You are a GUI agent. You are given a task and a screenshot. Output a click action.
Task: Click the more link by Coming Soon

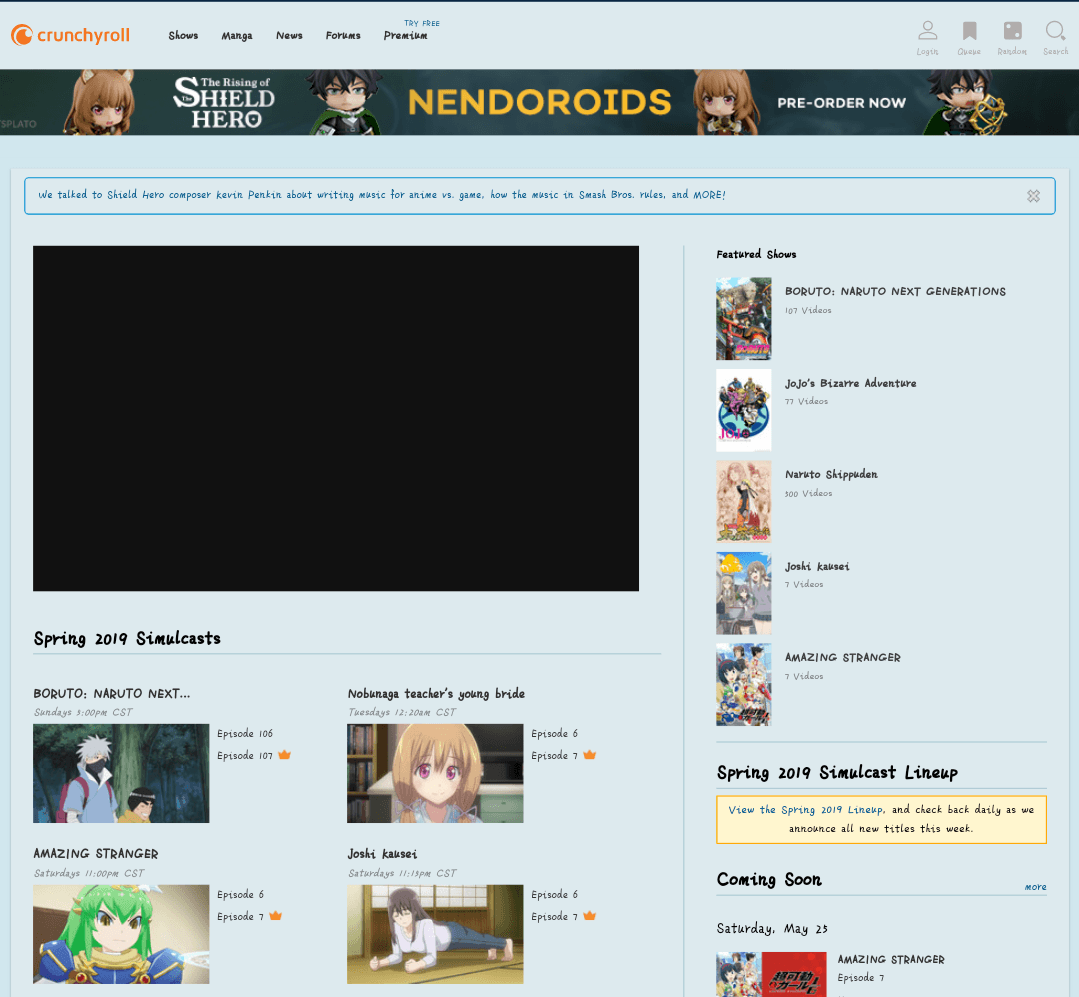click(1035, 887)
